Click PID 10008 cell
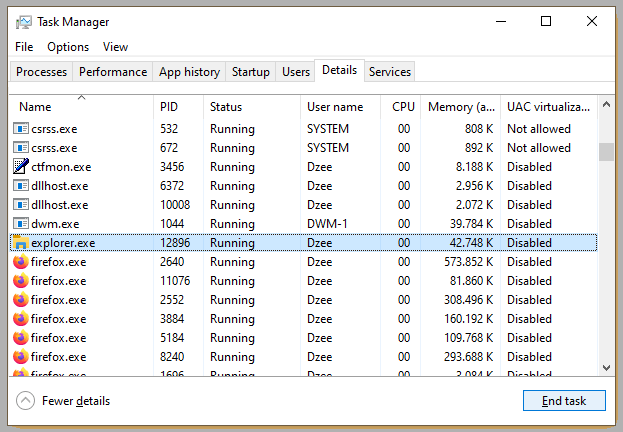 [x=175, y=205]
